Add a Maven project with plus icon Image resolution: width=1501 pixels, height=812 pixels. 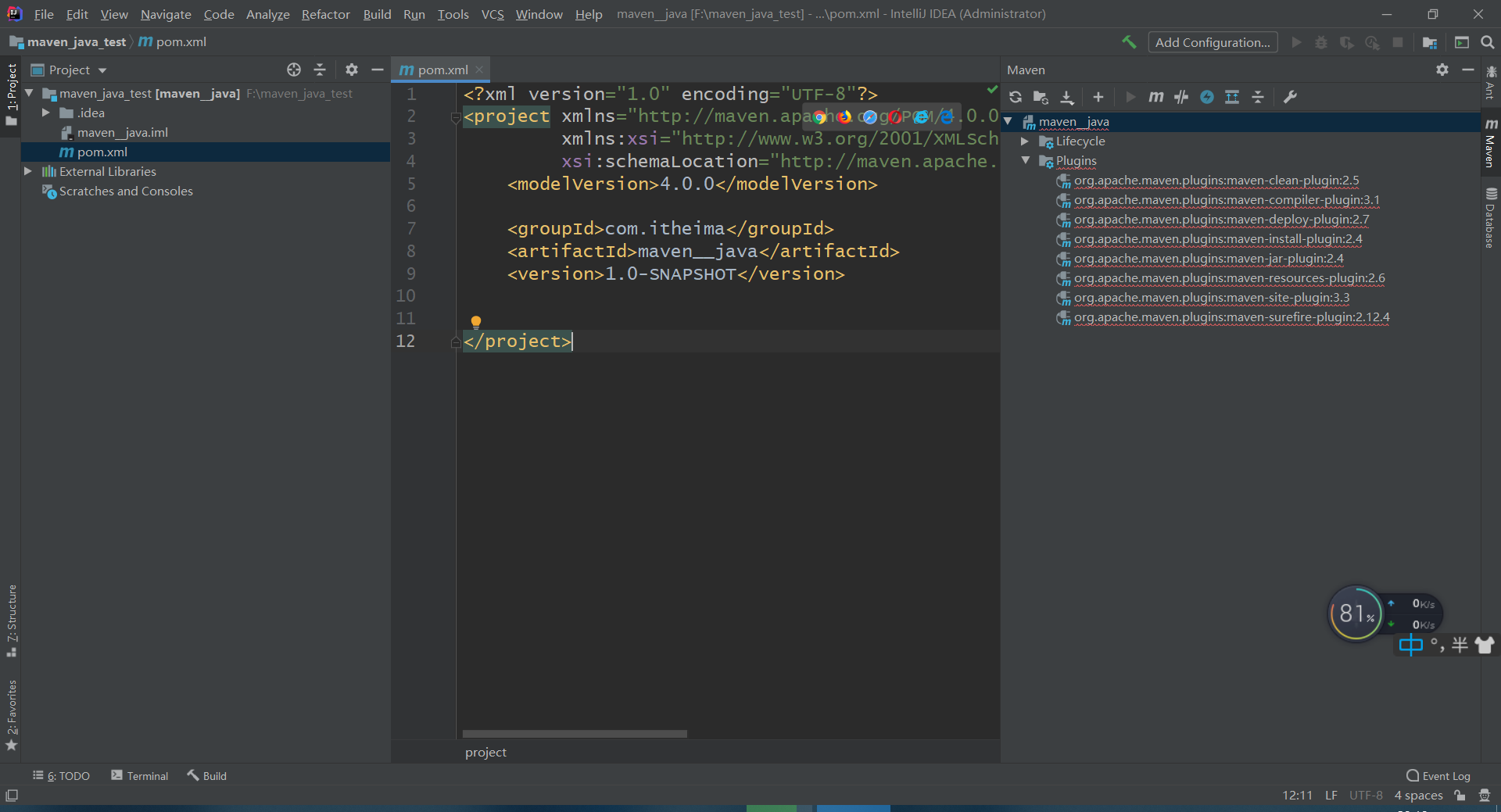click(1098, 97)
